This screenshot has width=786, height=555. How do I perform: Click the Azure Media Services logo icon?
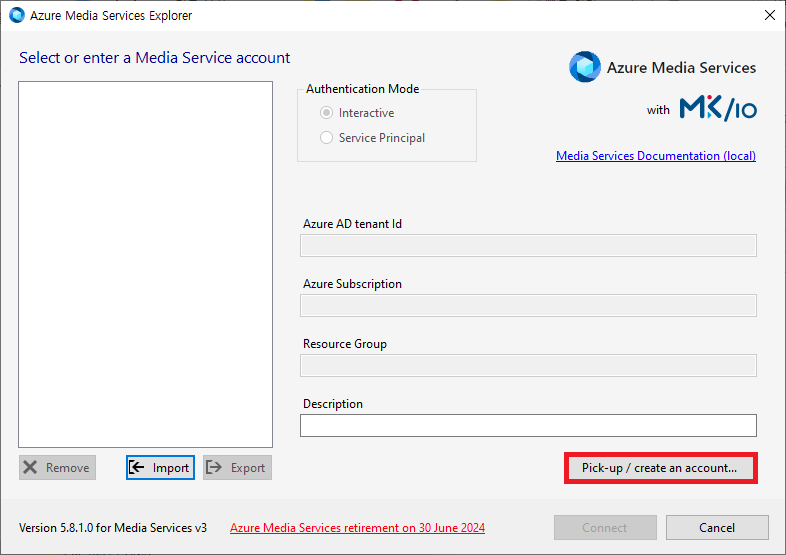pos(584,67)
